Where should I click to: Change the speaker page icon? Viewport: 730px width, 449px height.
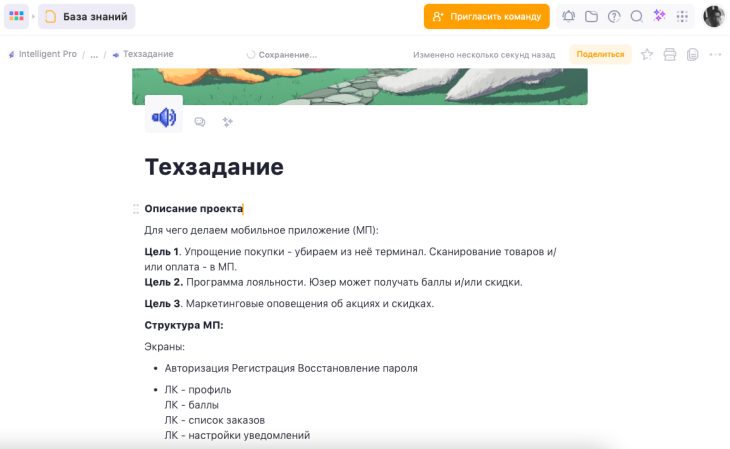click(x=164, y=116)
